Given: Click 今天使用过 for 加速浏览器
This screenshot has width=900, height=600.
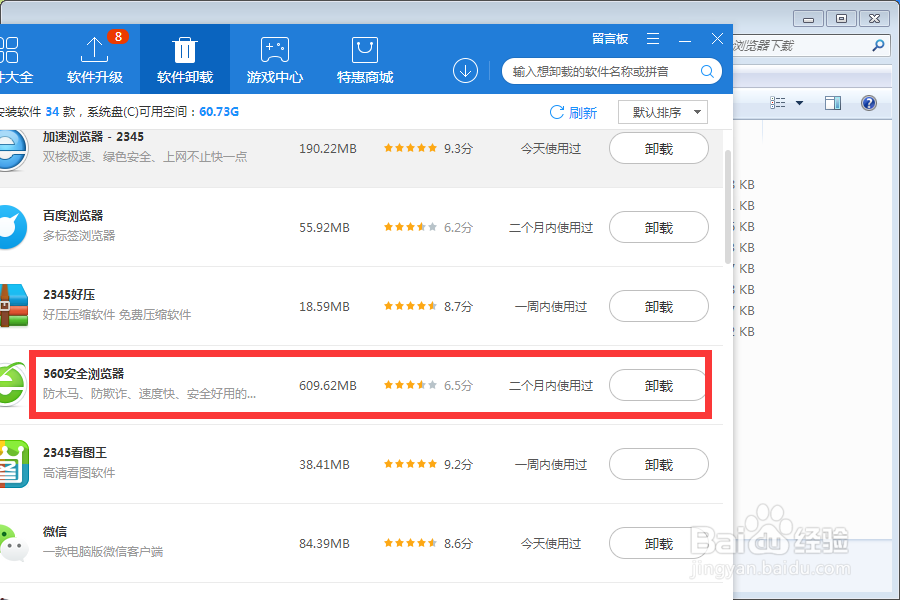Looking at the screenshot, I should tap(550, 149).
